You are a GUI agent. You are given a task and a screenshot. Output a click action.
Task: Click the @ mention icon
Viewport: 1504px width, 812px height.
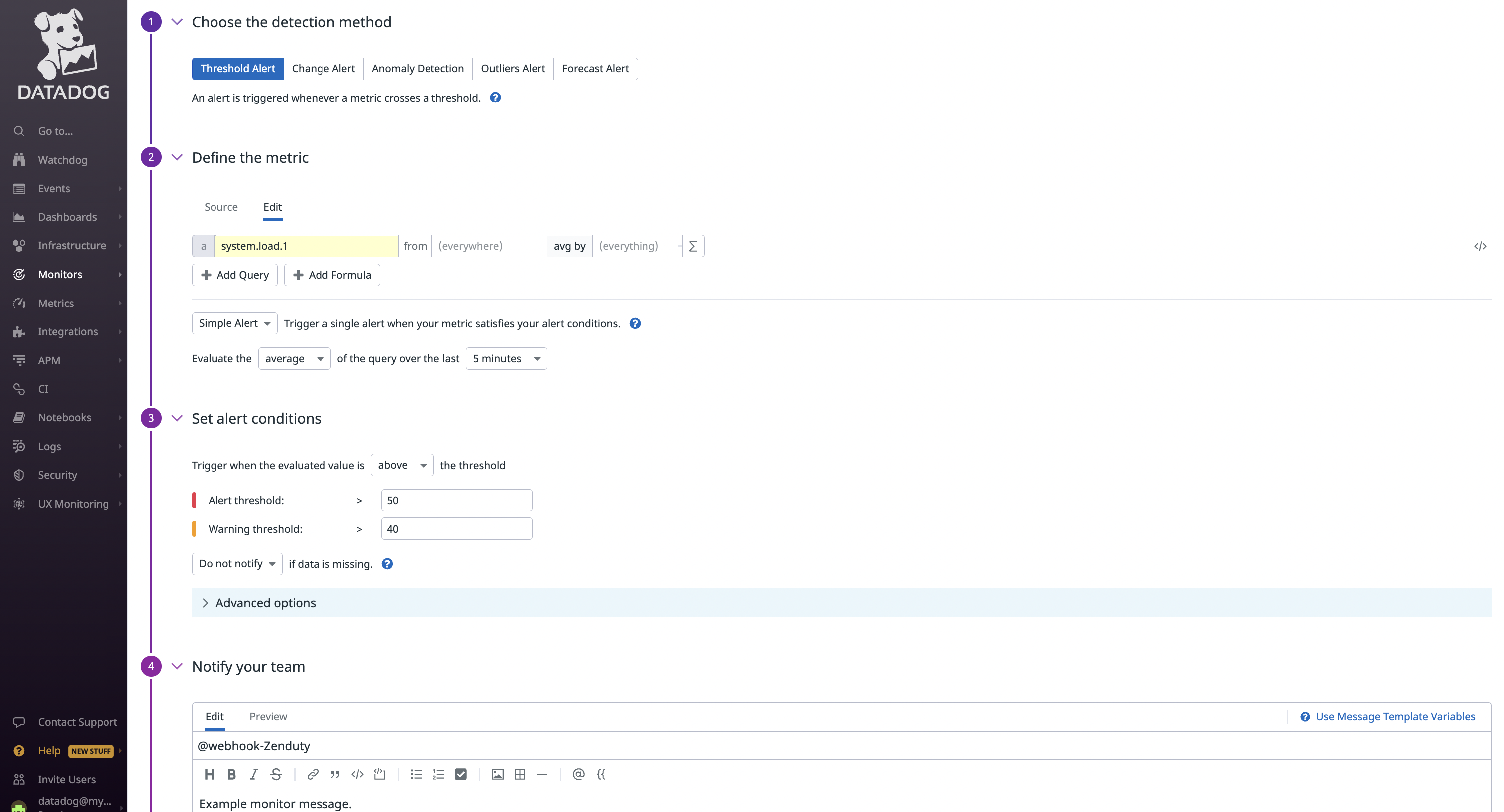pyautogui.click(x=578, y=774)
